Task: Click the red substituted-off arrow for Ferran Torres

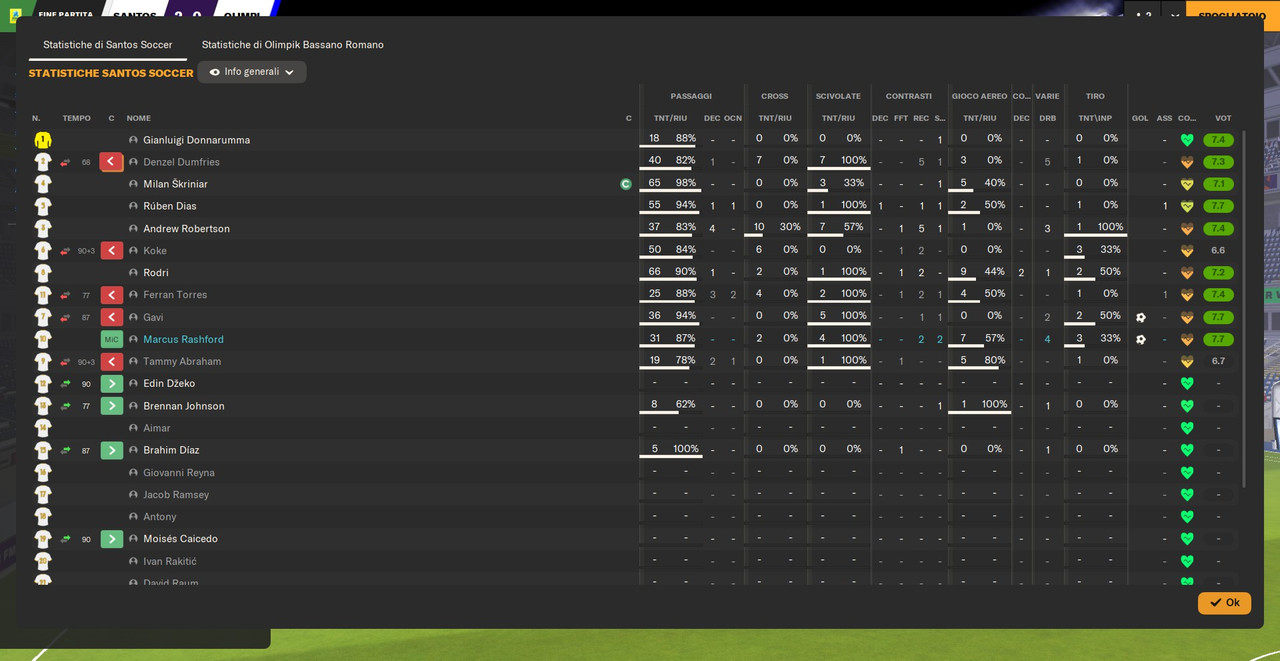Action: [111, 295]
